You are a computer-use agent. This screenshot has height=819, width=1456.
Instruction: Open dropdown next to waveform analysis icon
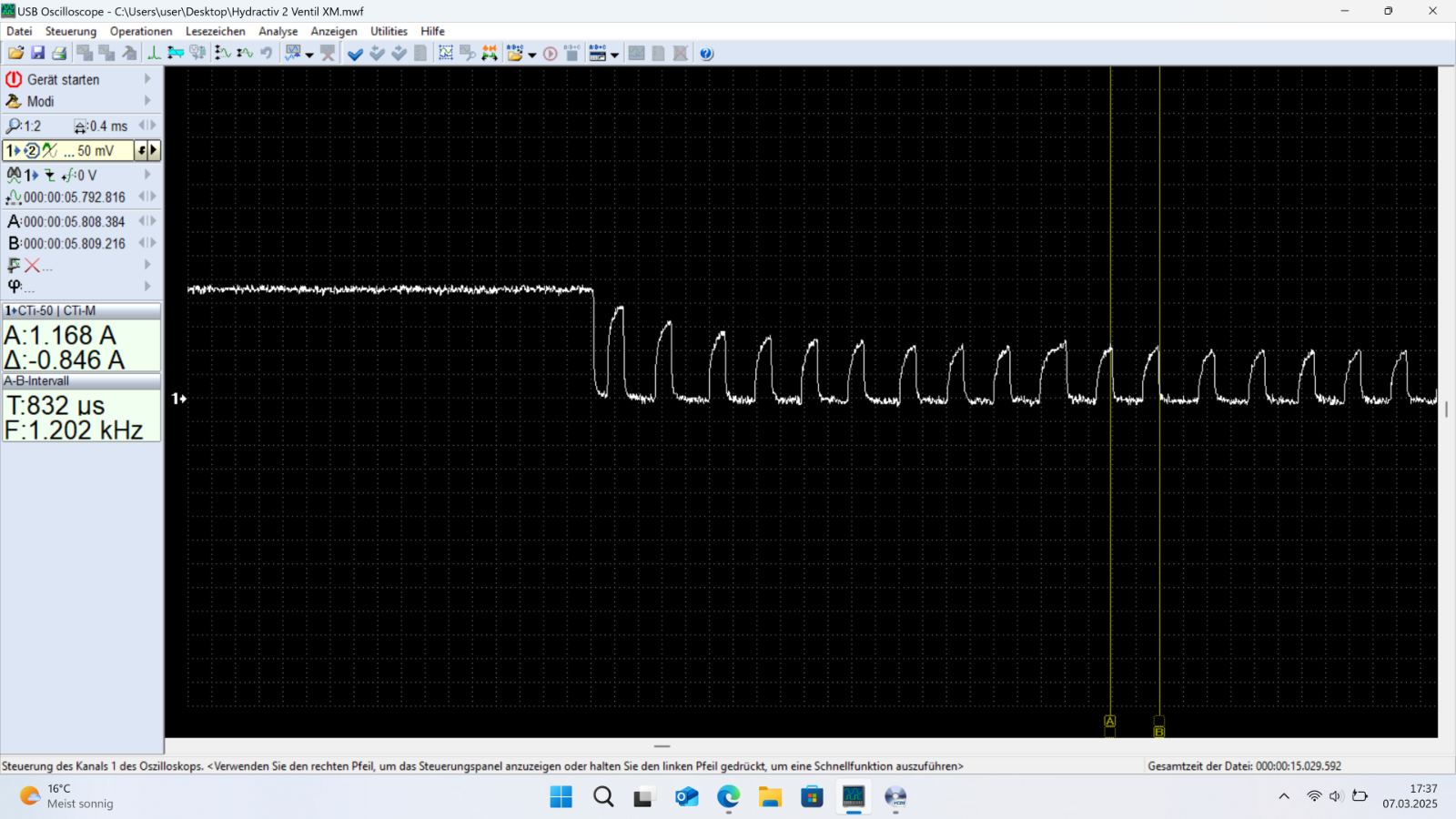point(309,54)
